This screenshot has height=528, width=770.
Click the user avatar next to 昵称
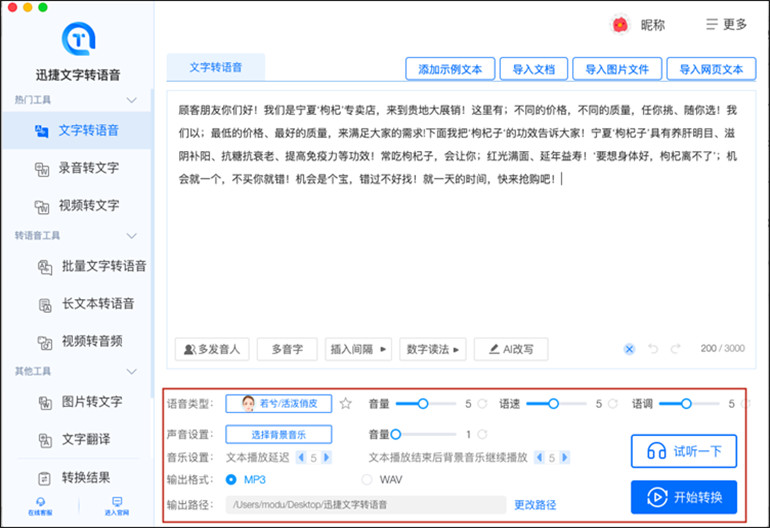620,24
